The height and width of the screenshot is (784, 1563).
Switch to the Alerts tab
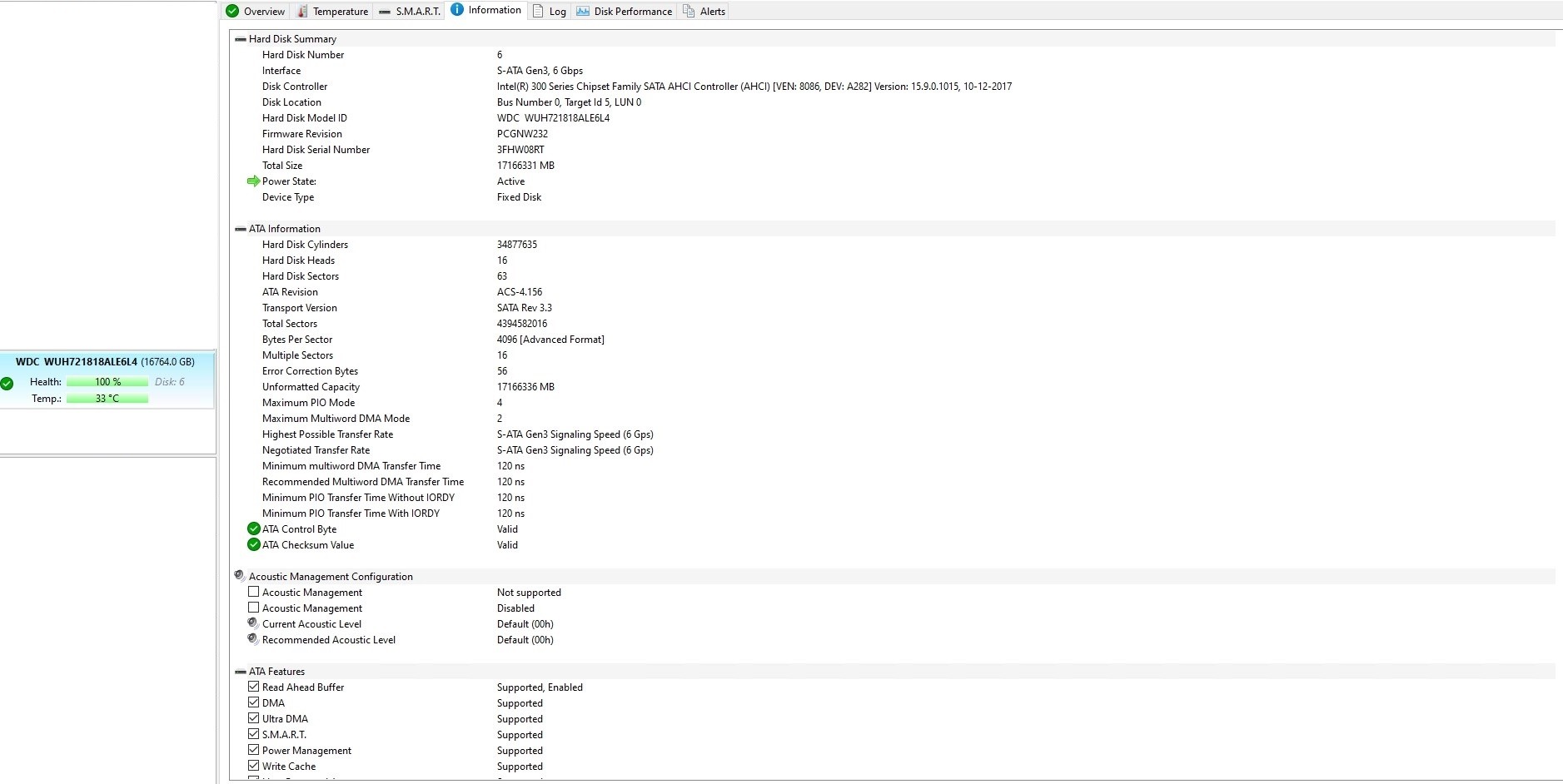(x=704, y=11)
